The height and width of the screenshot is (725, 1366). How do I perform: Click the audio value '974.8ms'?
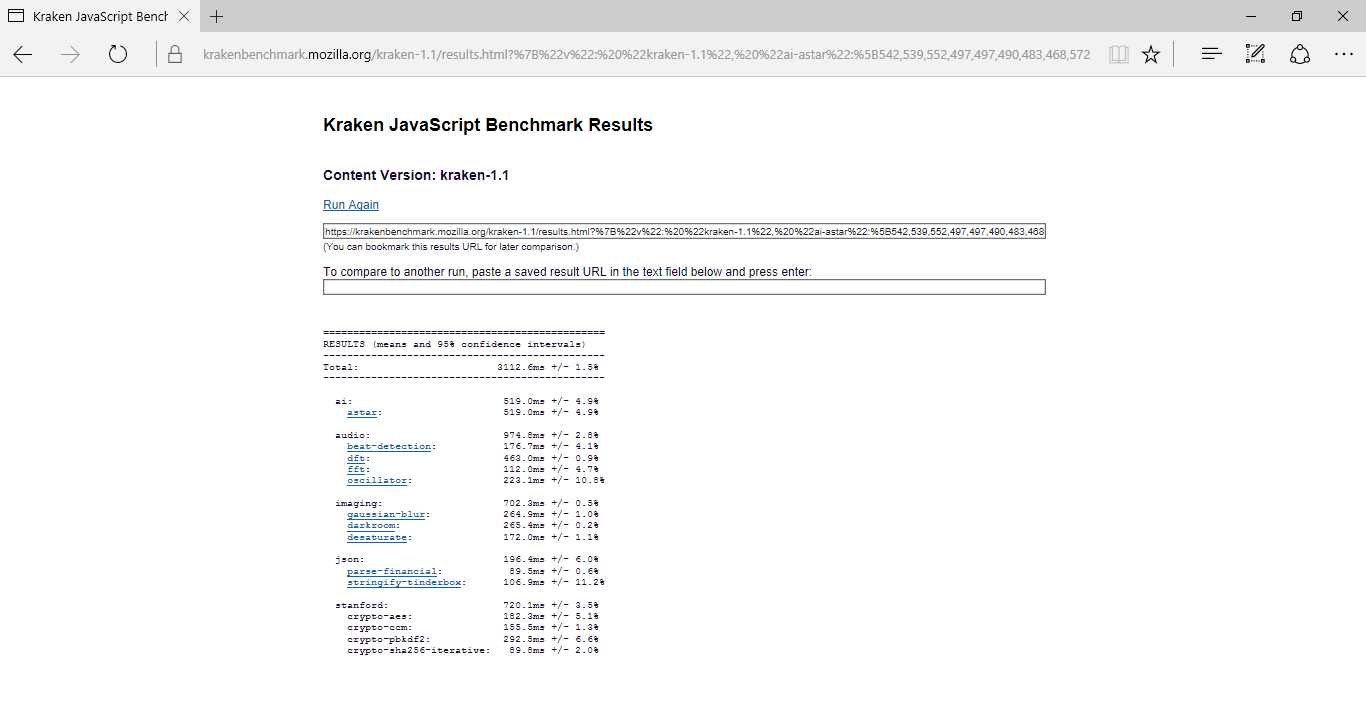point(524,435)
